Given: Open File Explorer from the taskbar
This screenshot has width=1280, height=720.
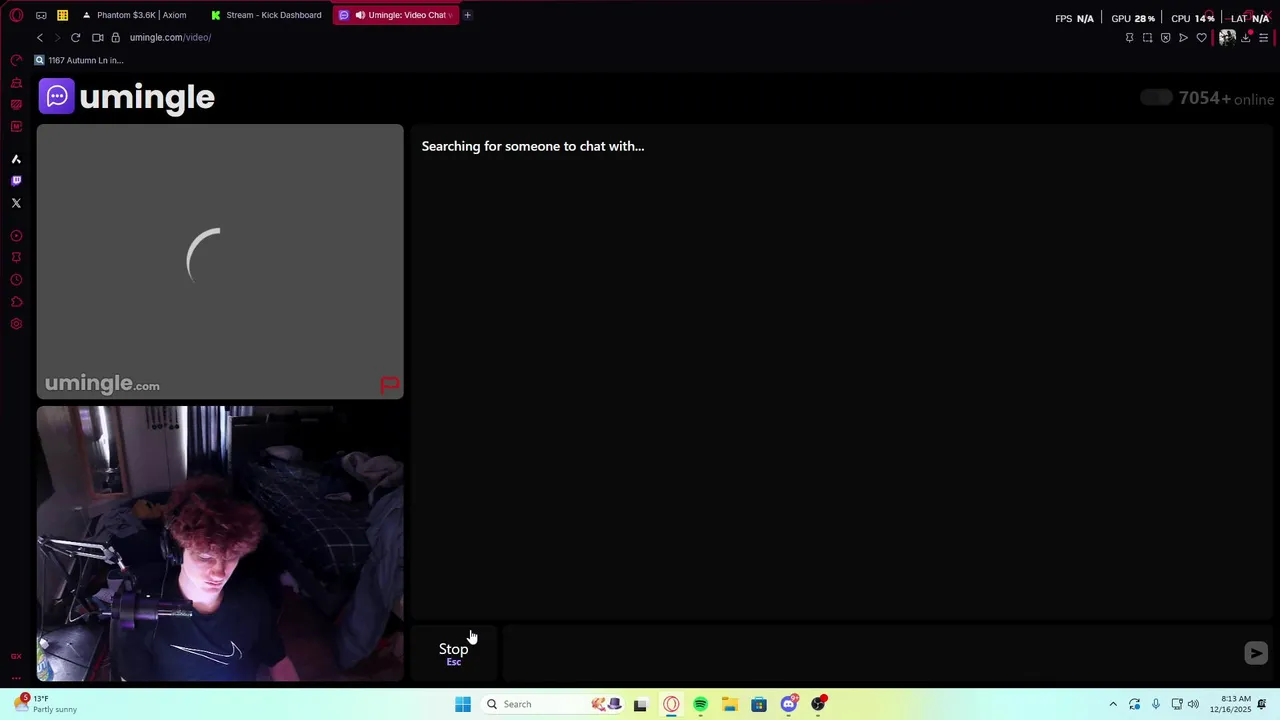Looking at the screenshot, I should (x=730, y=704).
